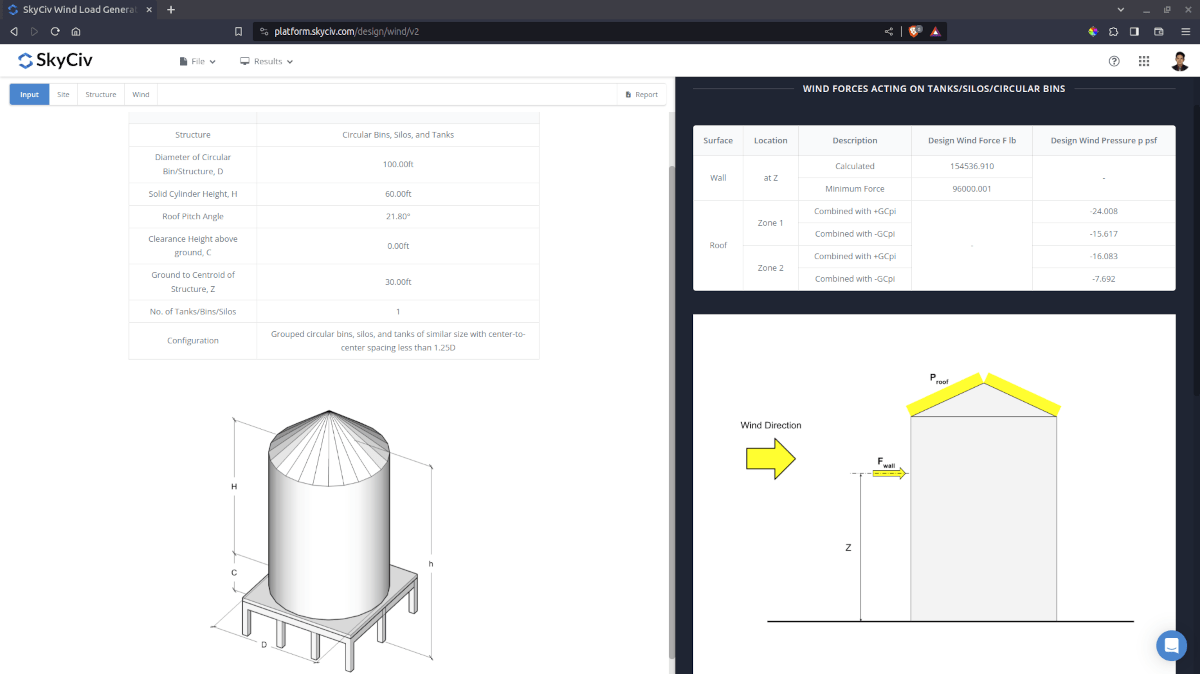Open the chat support bubble
Screen dimensions: 1200x674
click(x=1171, y=645)
